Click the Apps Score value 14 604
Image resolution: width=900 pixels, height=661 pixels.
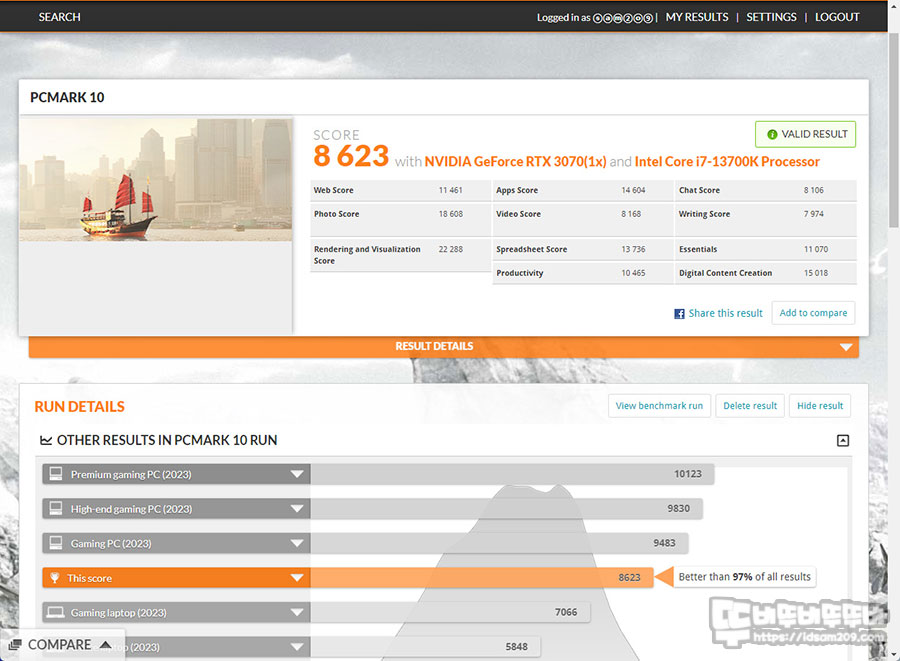[x=633, y=190]
